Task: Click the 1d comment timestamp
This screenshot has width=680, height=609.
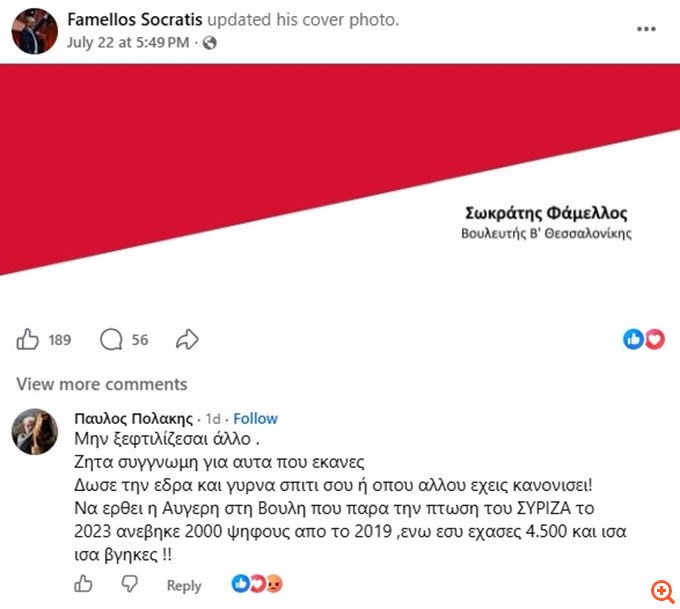Action: 213,419
